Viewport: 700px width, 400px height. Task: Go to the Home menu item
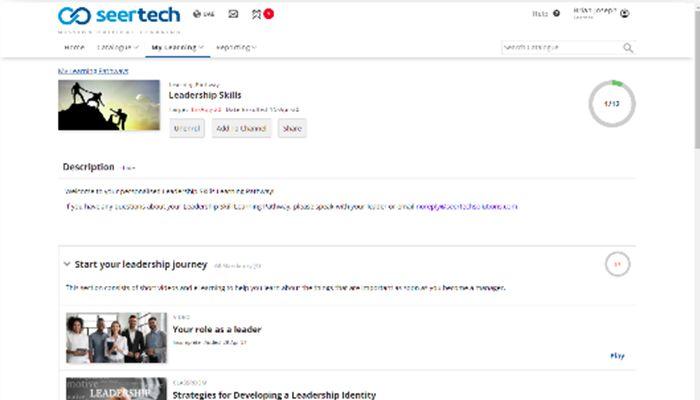pyautogui.click(x=74, y=47)
